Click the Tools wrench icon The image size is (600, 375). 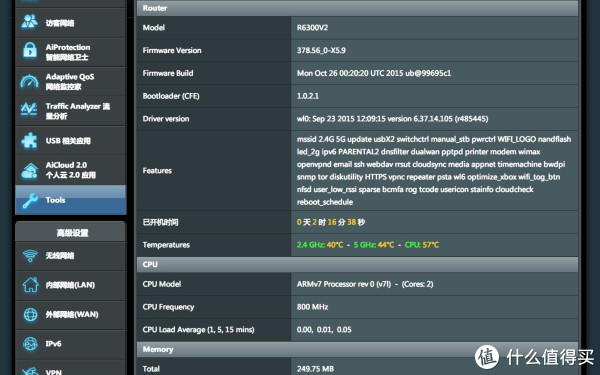point(30,200)
